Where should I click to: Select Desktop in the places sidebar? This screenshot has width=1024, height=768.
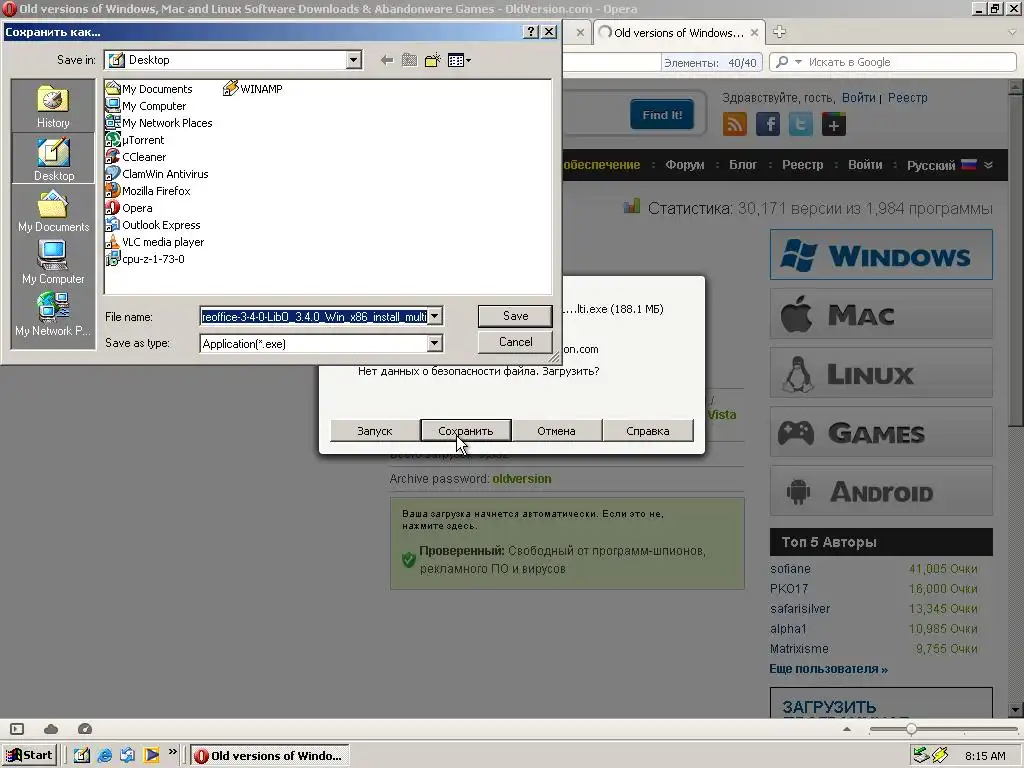53,159
